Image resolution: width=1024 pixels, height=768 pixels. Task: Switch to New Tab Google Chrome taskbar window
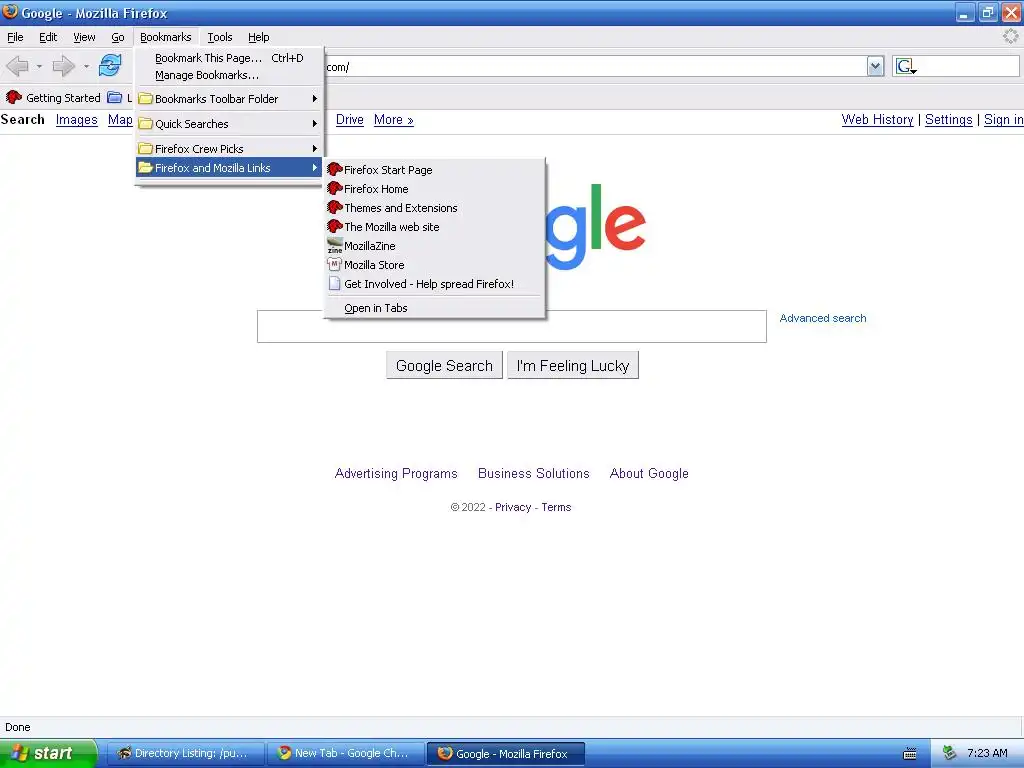345,754
